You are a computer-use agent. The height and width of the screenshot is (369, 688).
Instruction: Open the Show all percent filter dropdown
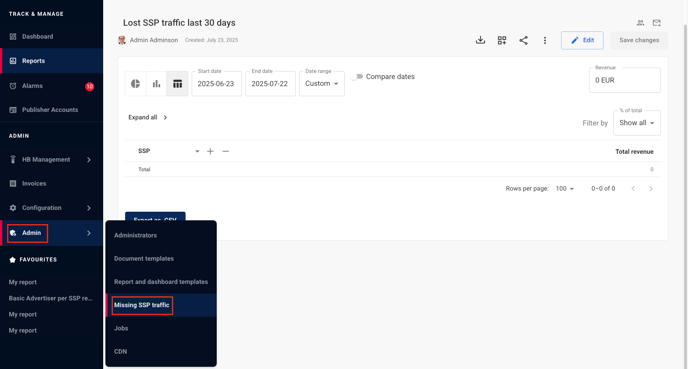(637, 123)
